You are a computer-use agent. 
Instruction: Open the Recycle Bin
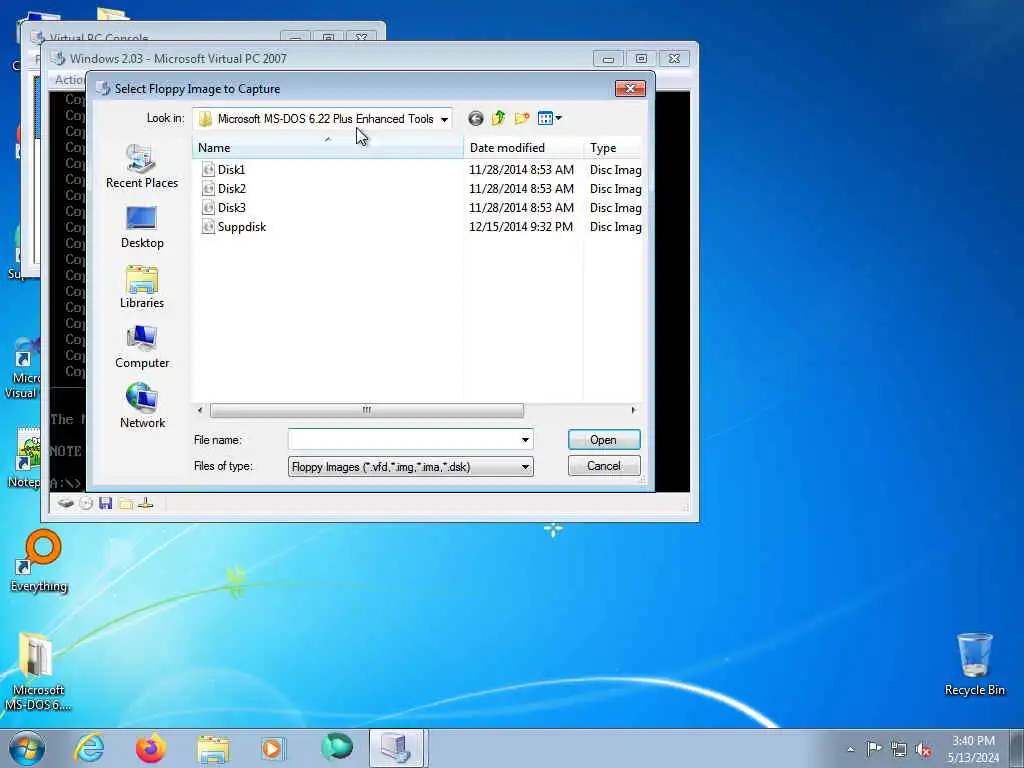pos(974,664)
